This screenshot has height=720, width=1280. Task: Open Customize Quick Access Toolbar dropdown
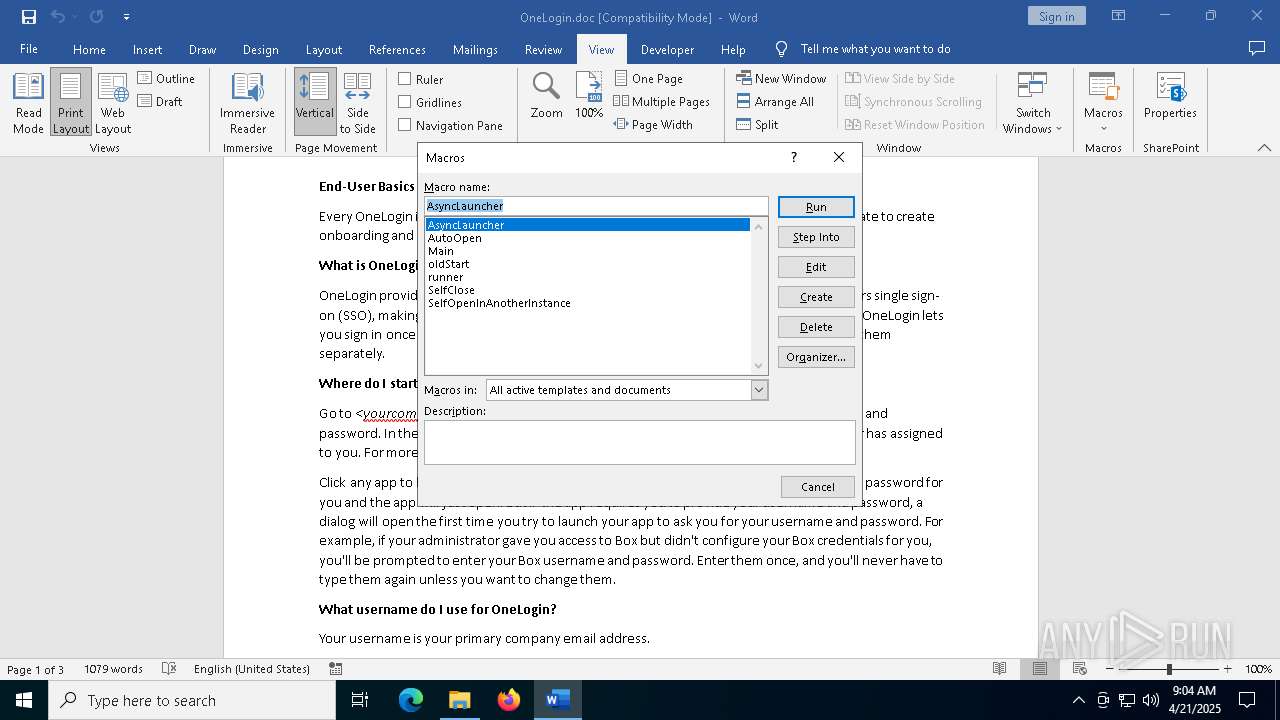pyautogui.click(x=126, y=17)
